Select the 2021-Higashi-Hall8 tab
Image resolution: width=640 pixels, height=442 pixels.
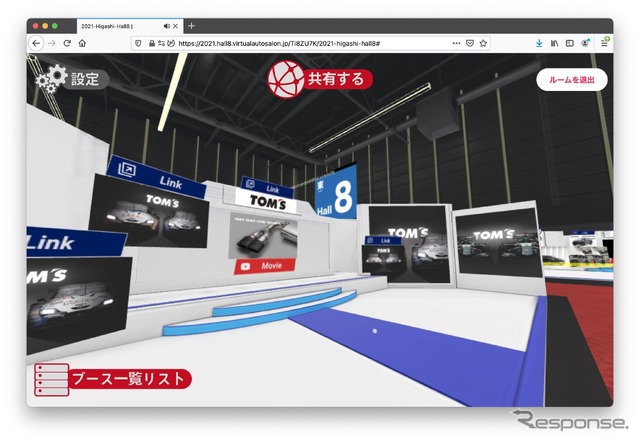(x=130, y=26)
